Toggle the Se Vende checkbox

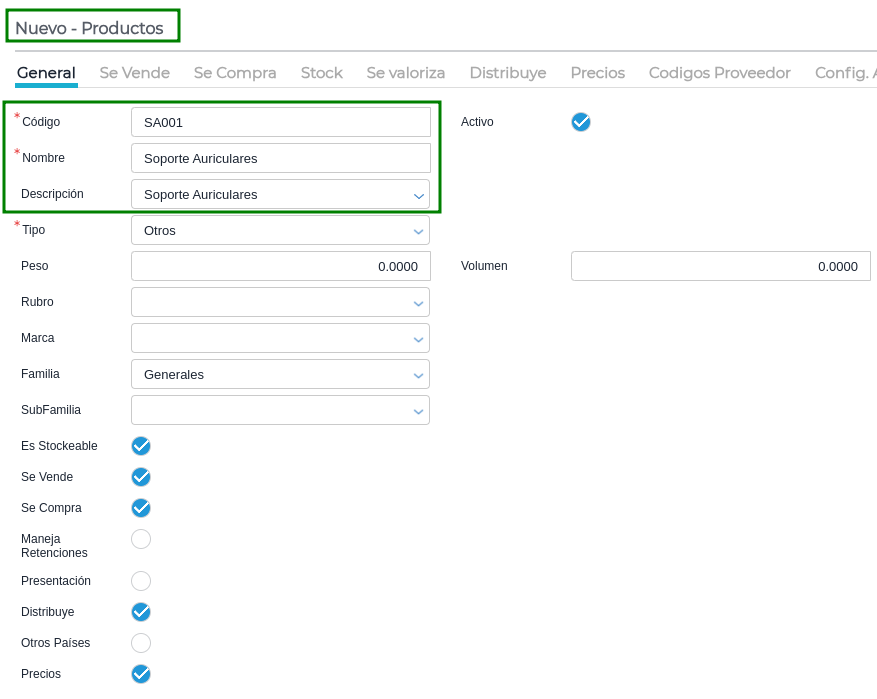click(141, 477)
